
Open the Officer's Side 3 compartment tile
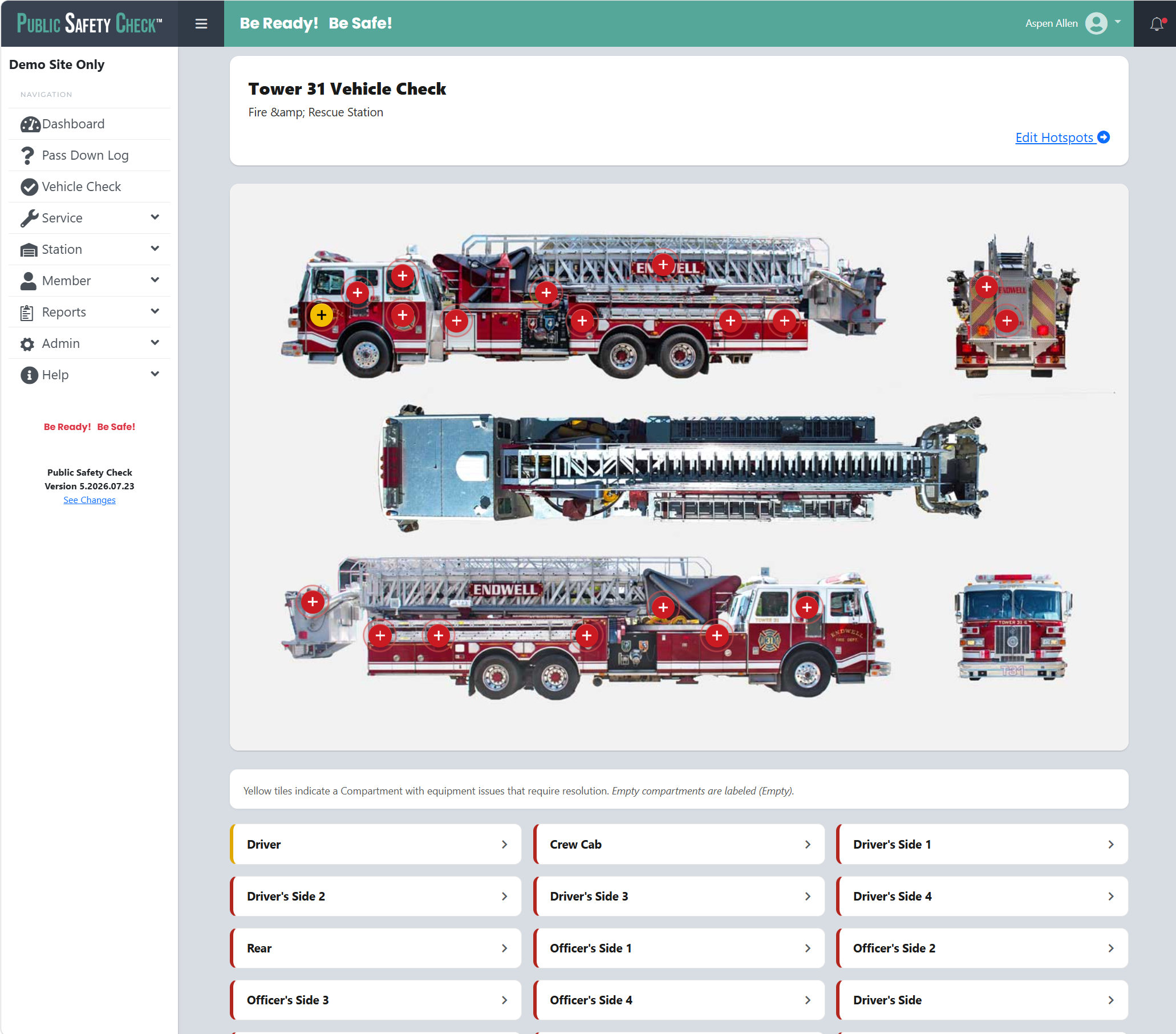pyautogui.click(x=376, y=1000)
